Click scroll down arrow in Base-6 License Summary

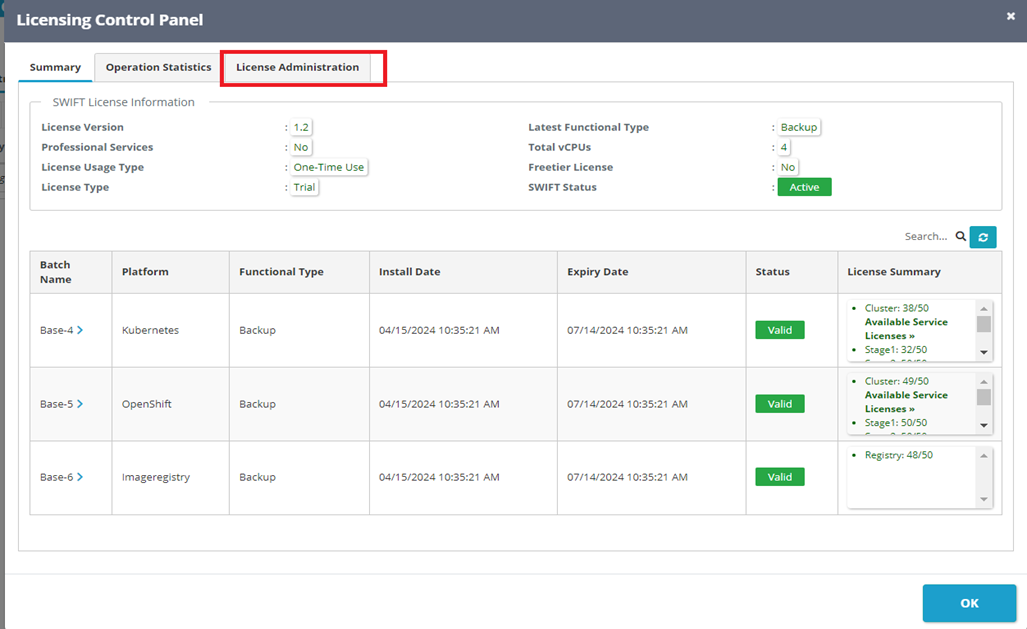click(984, 499)
